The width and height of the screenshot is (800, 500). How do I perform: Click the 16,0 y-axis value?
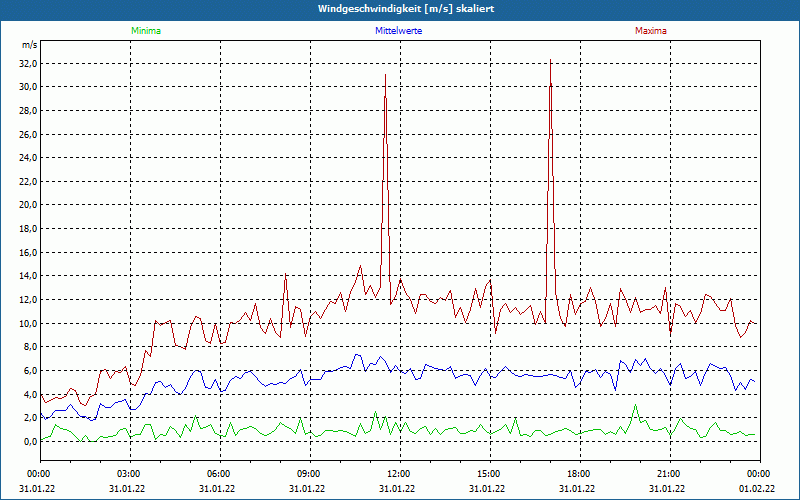click(x=28, y=253)
